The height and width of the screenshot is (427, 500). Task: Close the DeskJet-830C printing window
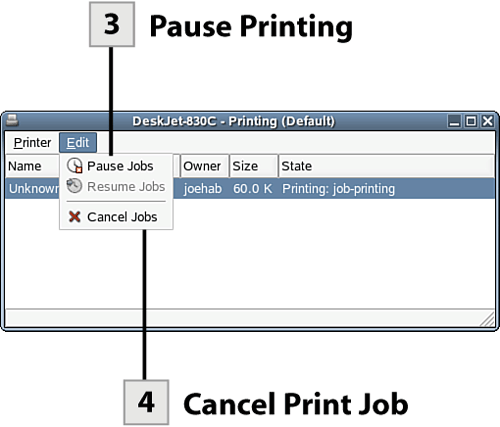pos(488,121)
